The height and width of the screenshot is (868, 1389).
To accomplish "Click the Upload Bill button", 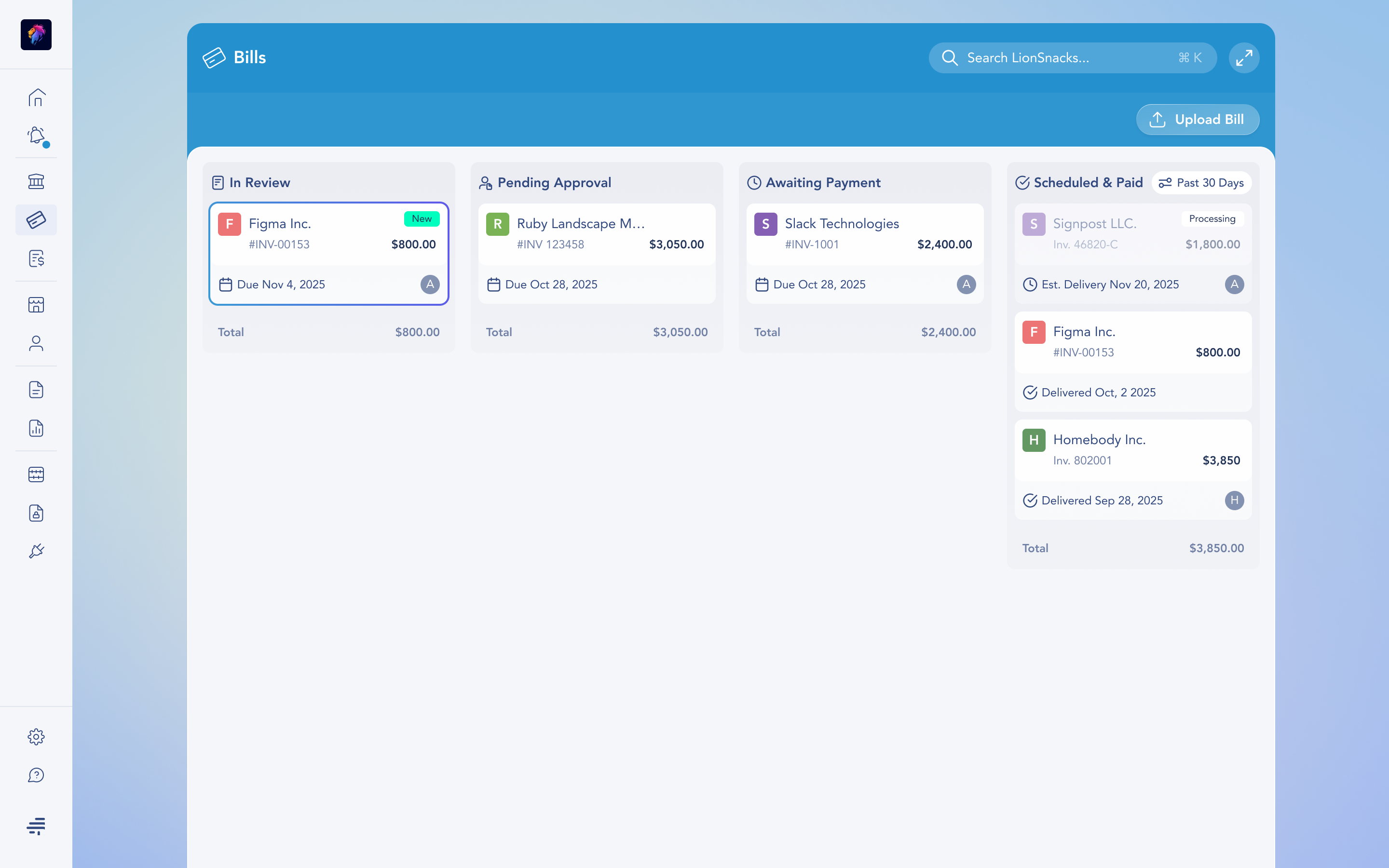I will coord(1198,120).
